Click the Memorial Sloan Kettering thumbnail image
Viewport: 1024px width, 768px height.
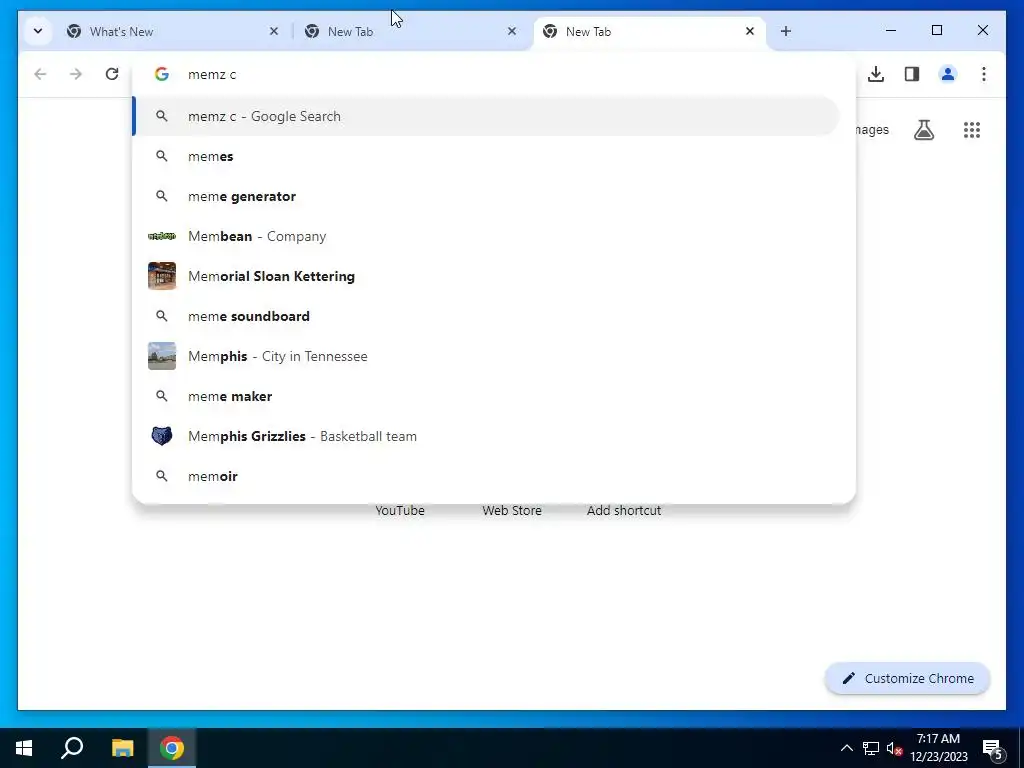point(162,276)
